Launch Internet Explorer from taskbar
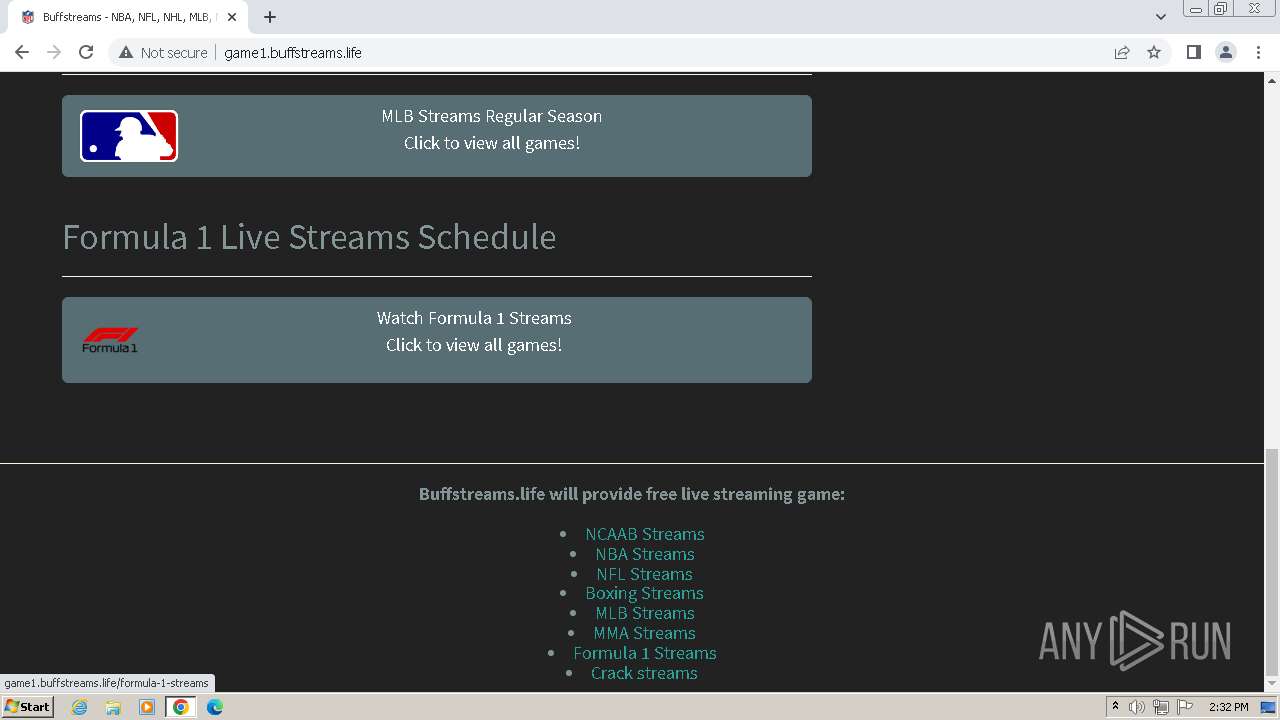1280x720 pixels. (80, 707)
